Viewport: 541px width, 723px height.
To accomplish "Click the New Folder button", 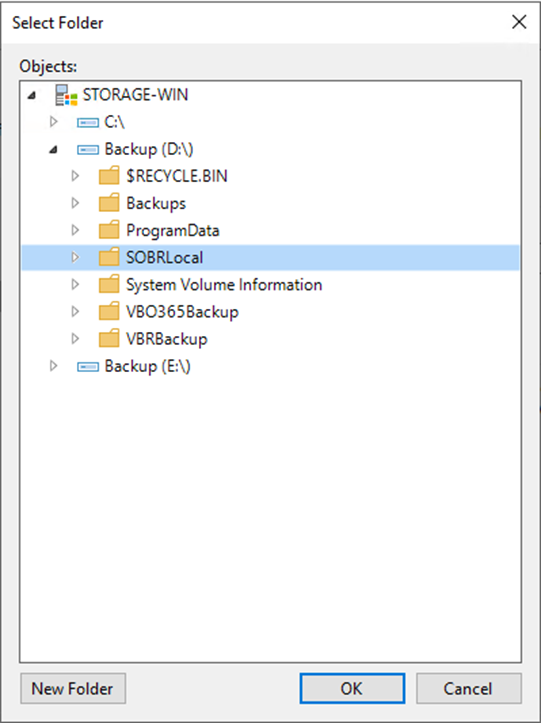I will (x=73, y=688).
